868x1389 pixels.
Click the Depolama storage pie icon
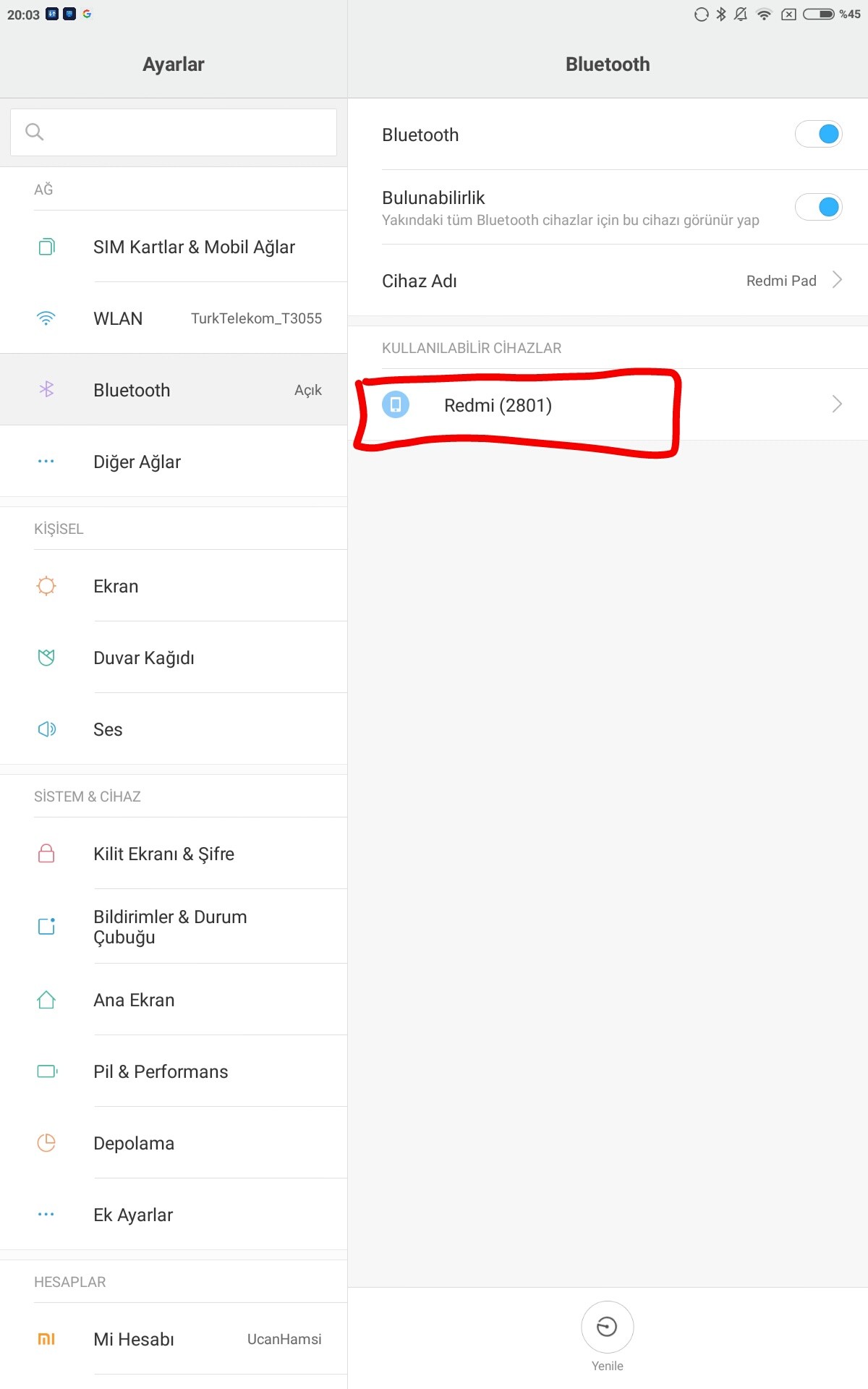[x=46, y=1143]
